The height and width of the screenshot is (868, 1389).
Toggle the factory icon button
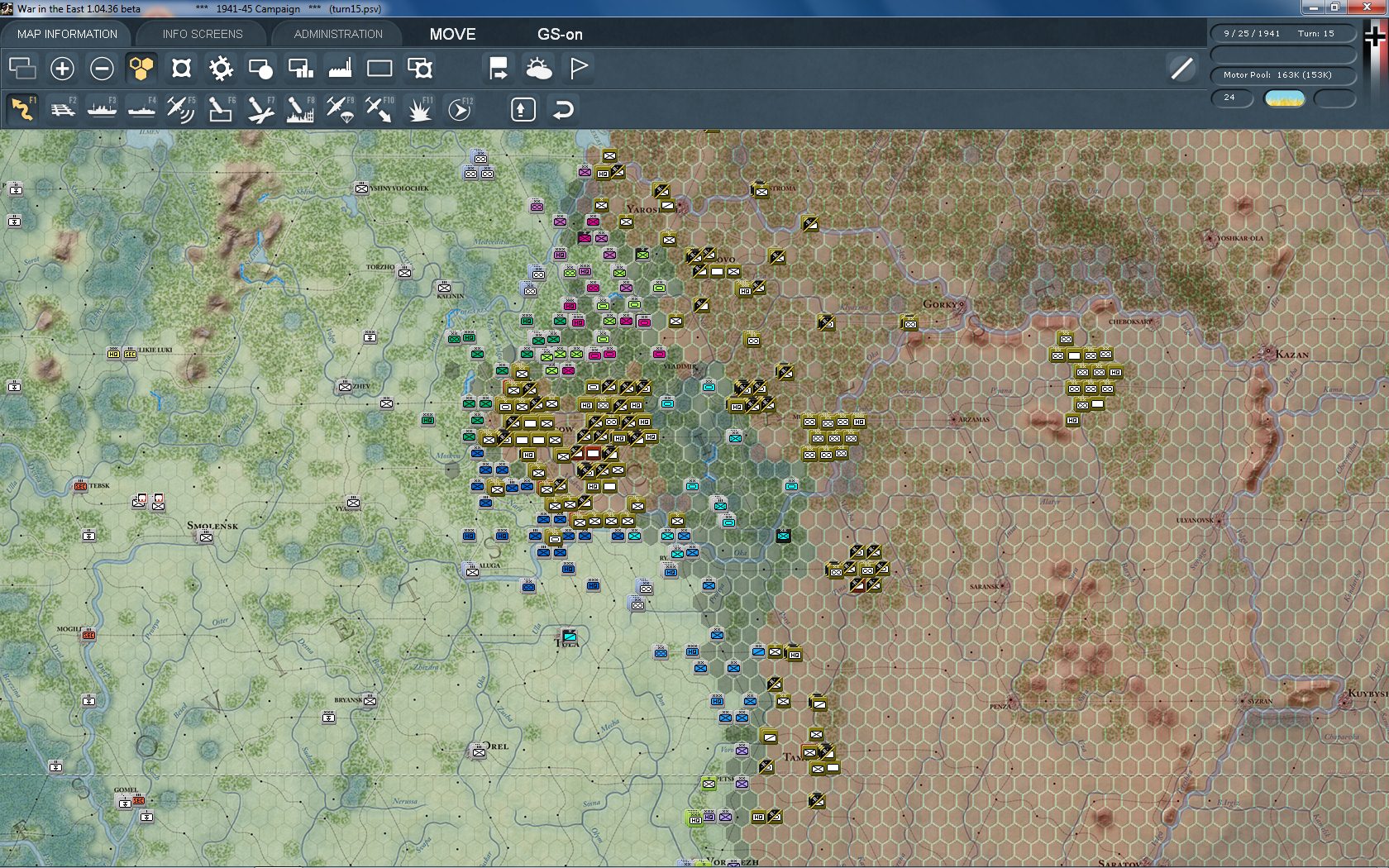pos(340,68)
